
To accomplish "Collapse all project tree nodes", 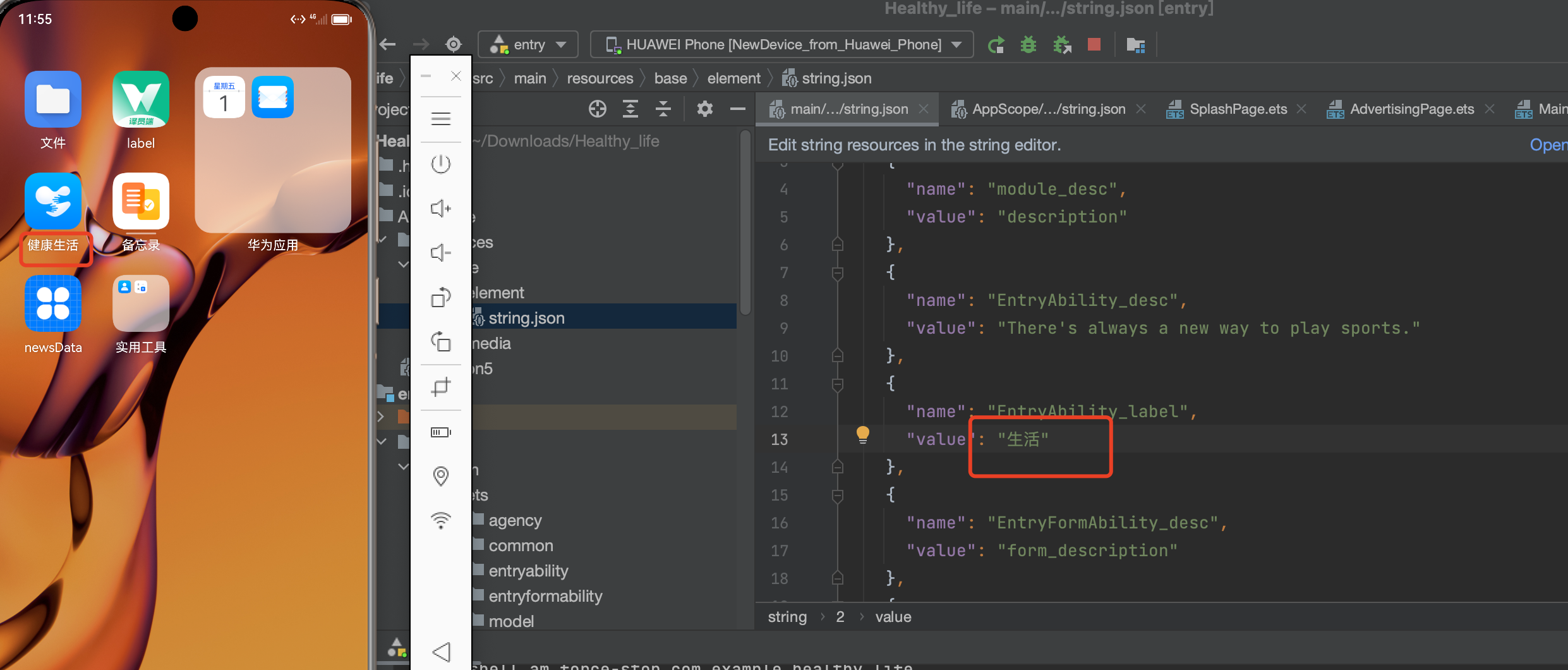I will pyautogui.click(x=663, y=109).
